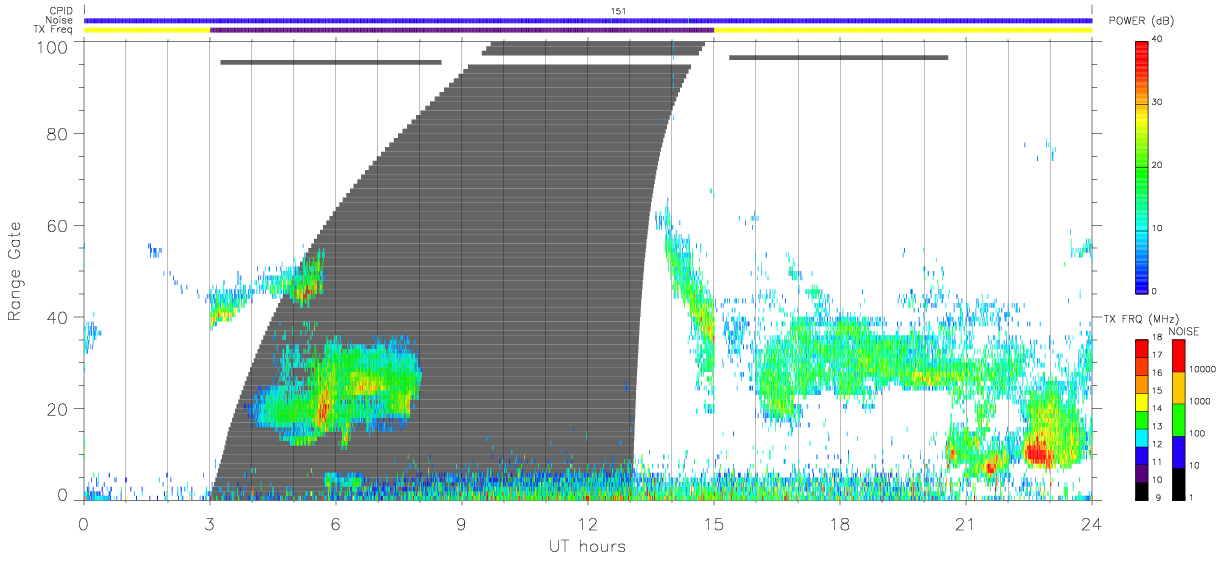The height and width of the screenshot is (567, 1228).
Task: Click the "40" label on the POWER scale
Action: click(x=1157, y=40)
